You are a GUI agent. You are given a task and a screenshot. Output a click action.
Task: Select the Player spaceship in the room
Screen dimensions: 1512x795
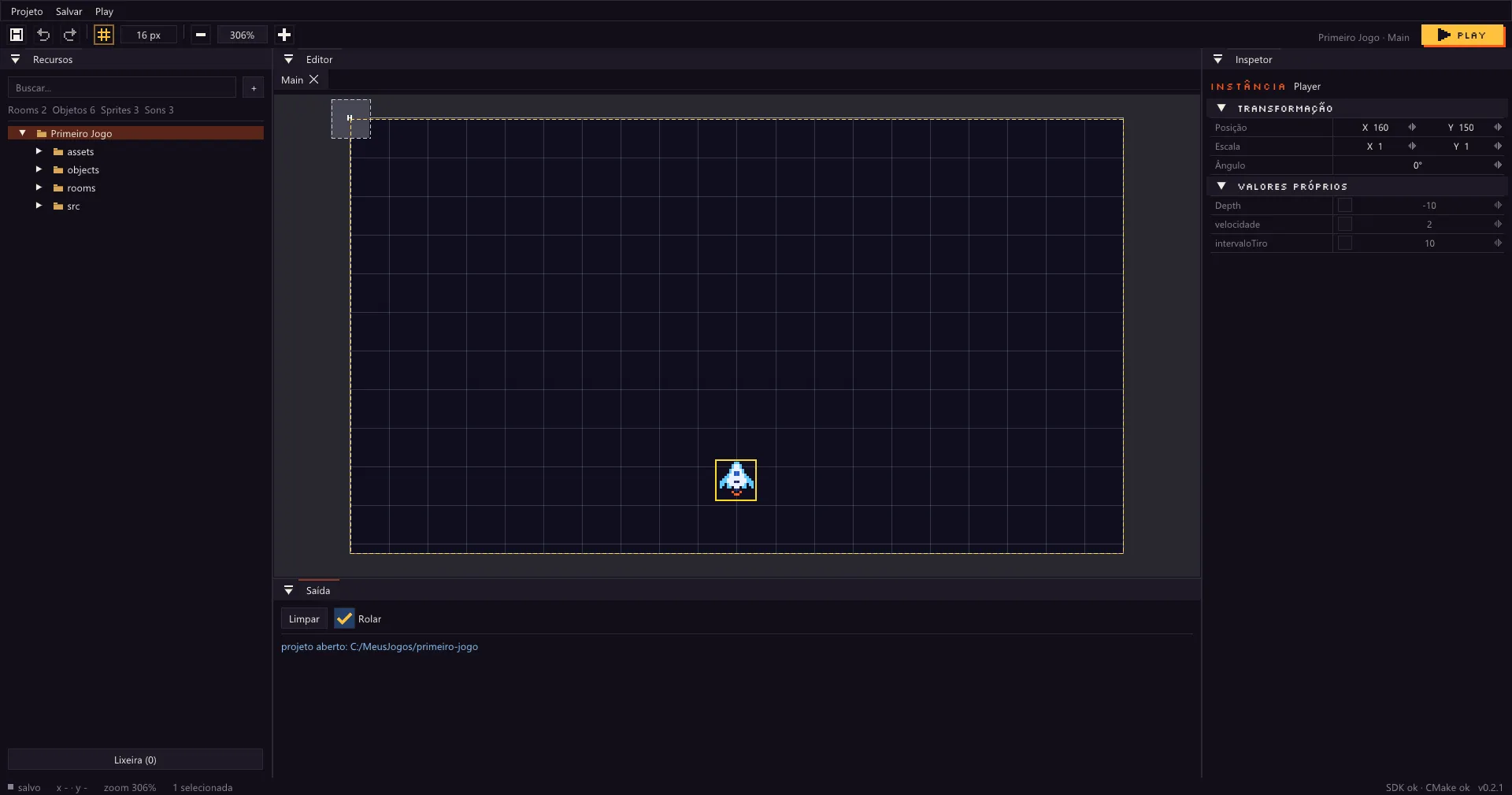pos(736,480)
